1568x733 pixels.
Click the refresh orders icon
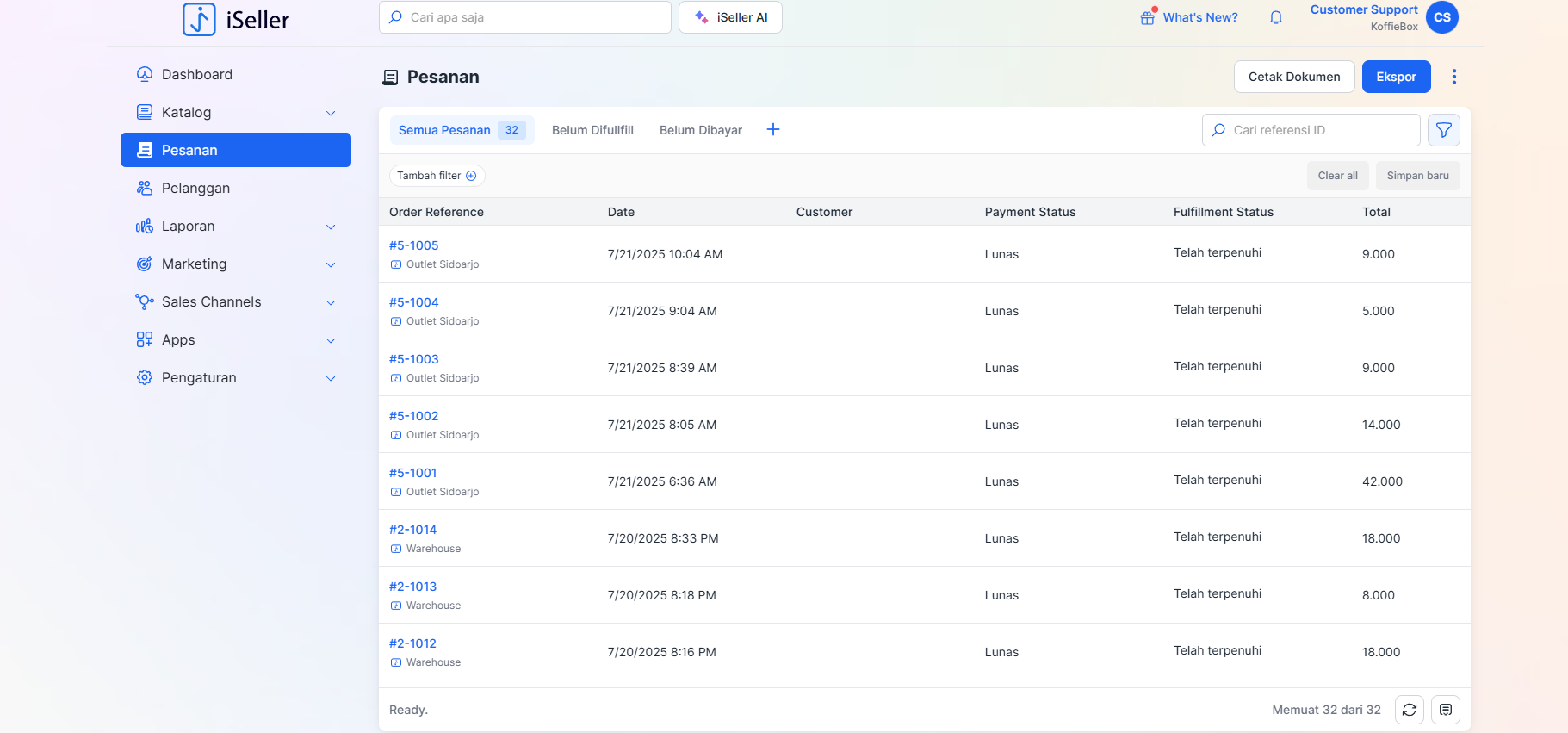point(1410,710)
